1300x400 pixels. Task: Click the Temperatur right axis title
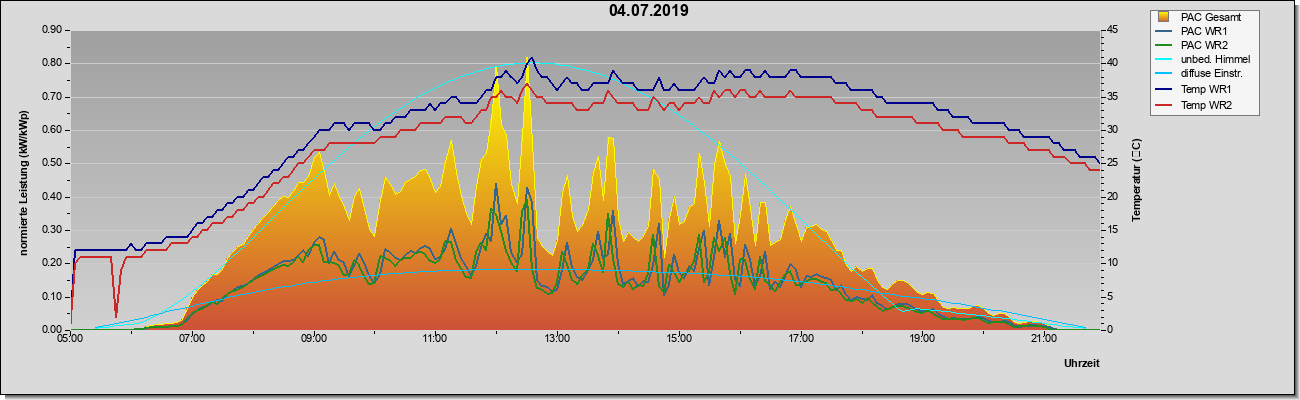1137,180
